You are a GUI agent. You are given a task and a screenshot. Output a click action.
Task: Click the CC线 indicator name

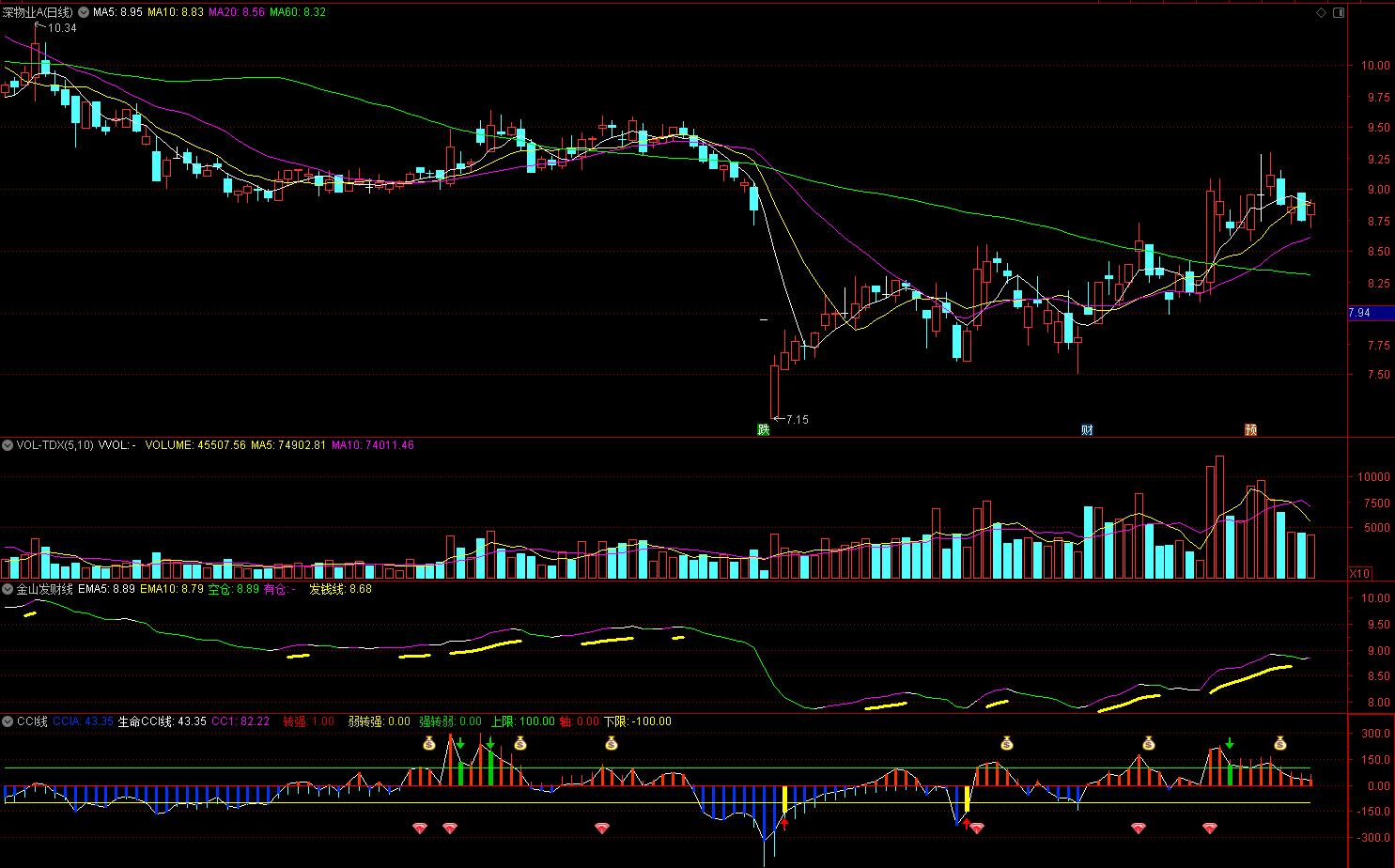(x=32, y=721)
